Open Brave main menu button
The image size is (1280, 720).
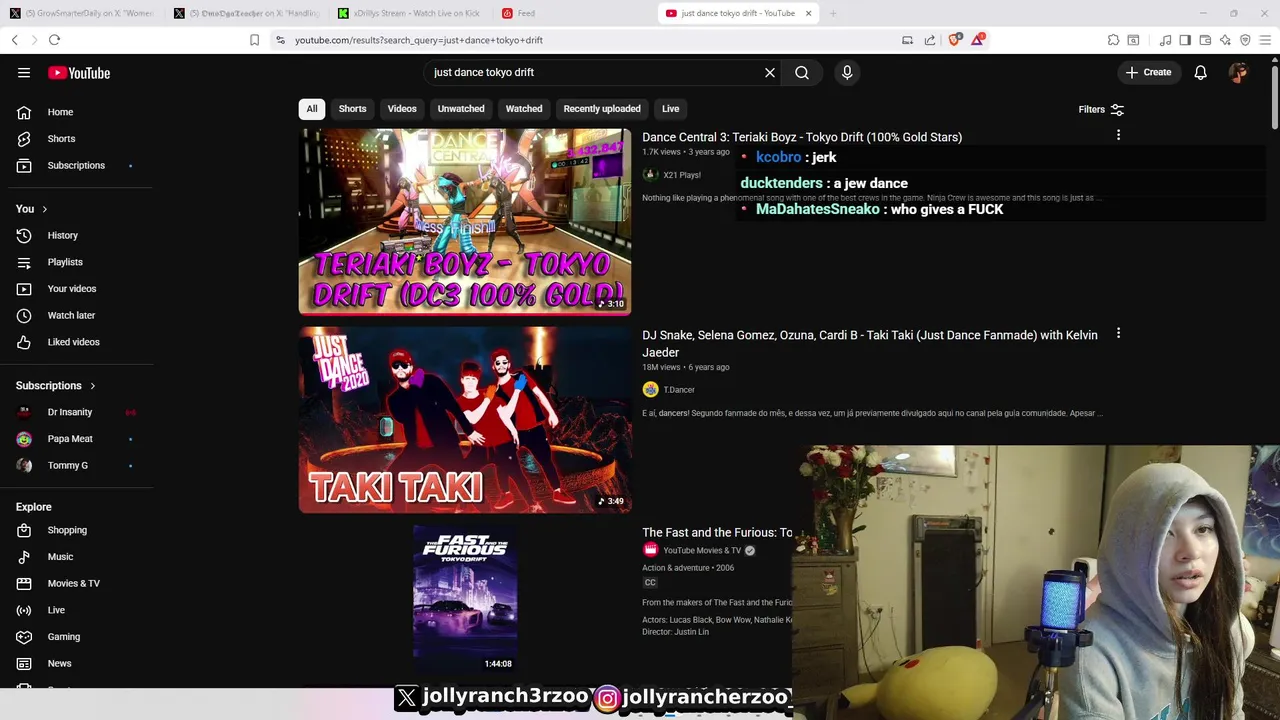click(x=1265, y=40)
